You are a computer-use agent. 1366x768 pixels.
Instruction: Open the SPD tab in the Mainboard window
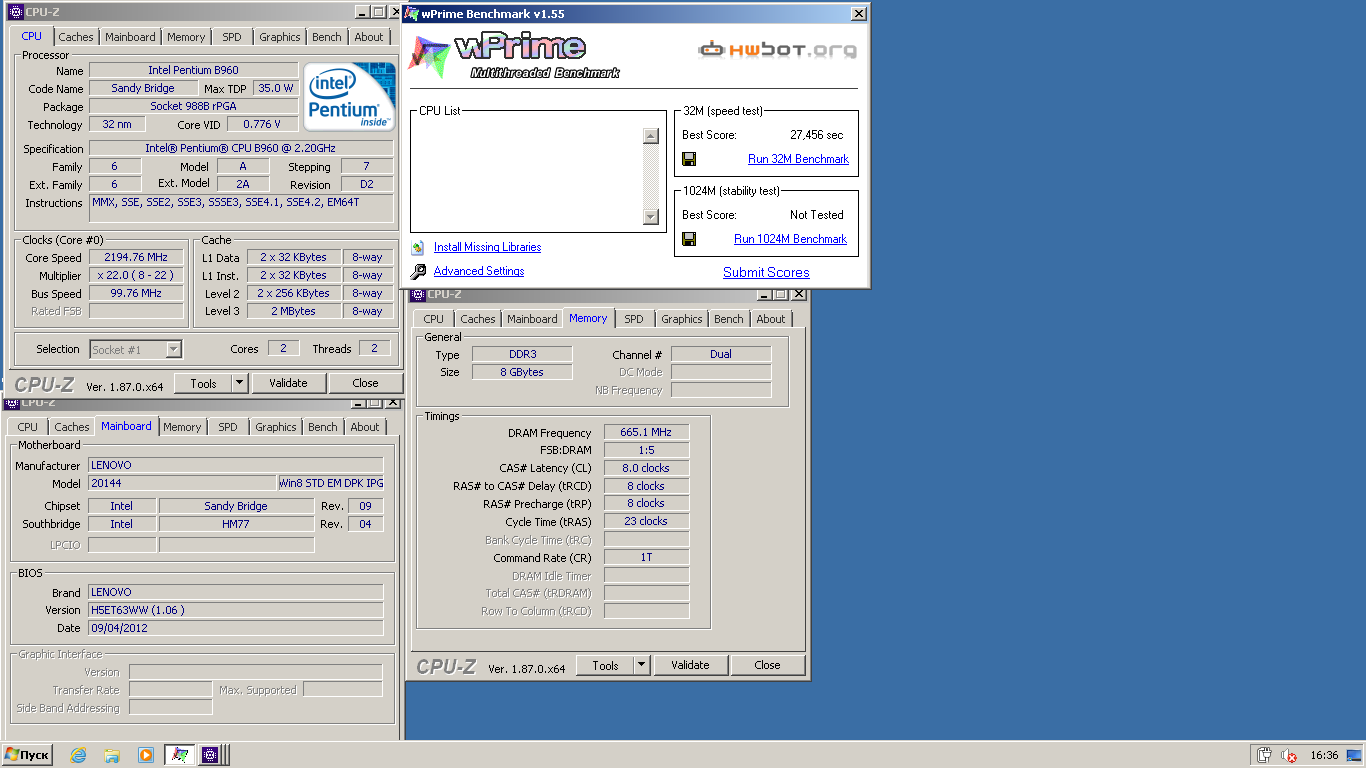(228, 427)
